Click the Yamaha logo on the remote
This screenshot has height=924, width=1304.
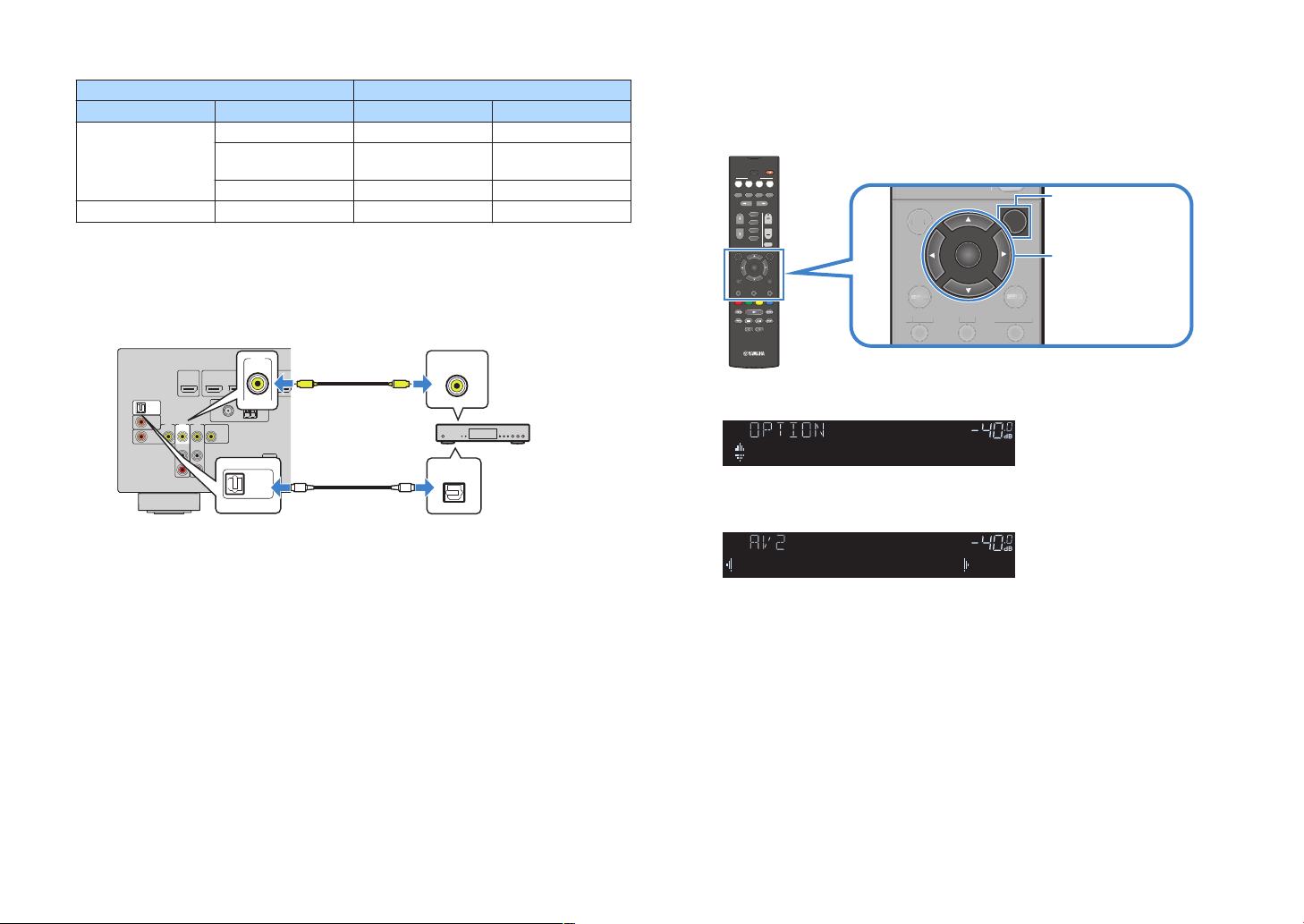click(x=754, y=352)
